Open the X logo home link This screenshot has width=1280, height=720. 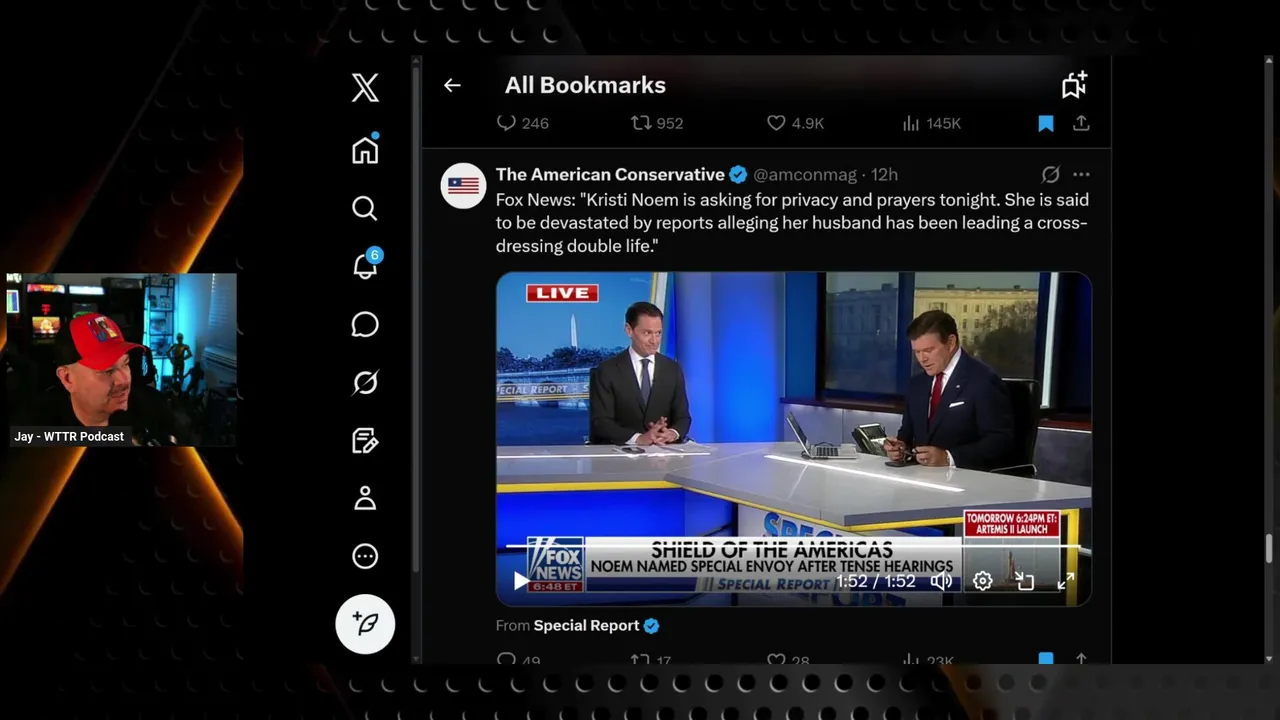pyautogui.click(x=365, y=87)
